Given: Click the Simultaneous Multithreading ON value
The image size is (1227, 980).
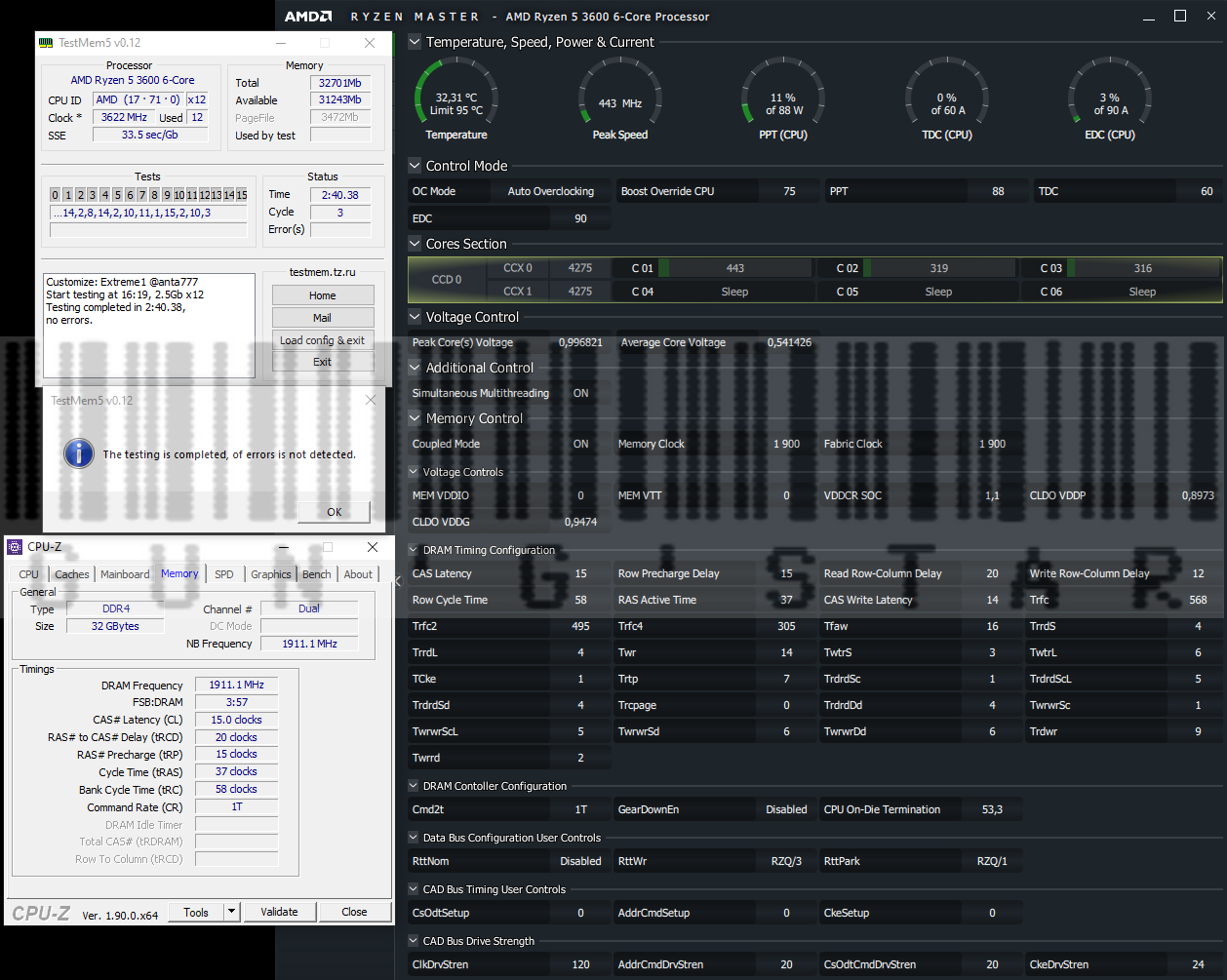Looking at the screenshot, I should coord(581,393).
